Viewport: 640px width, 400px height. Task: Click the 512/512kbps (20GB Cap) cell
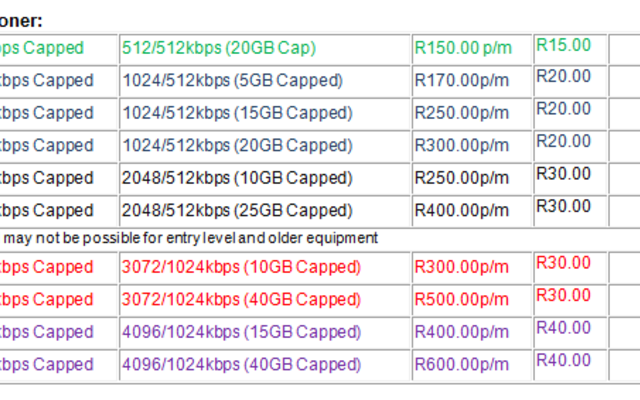tap(217, 48)
